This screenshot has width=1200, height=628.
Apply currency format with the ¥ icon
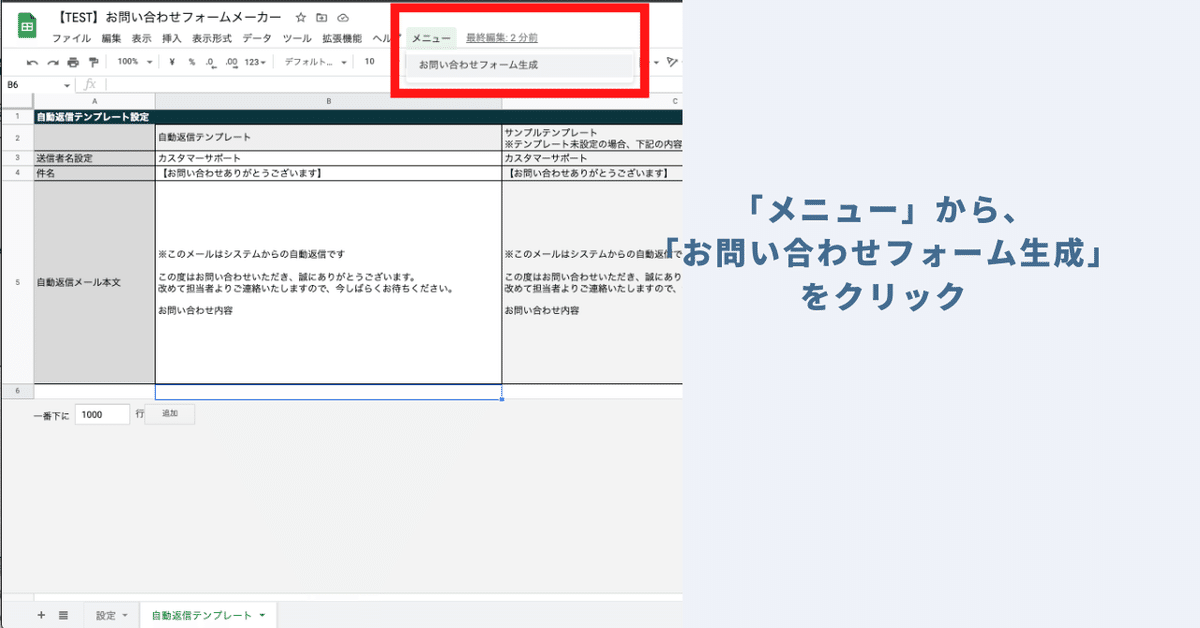(x=171, y=61)
